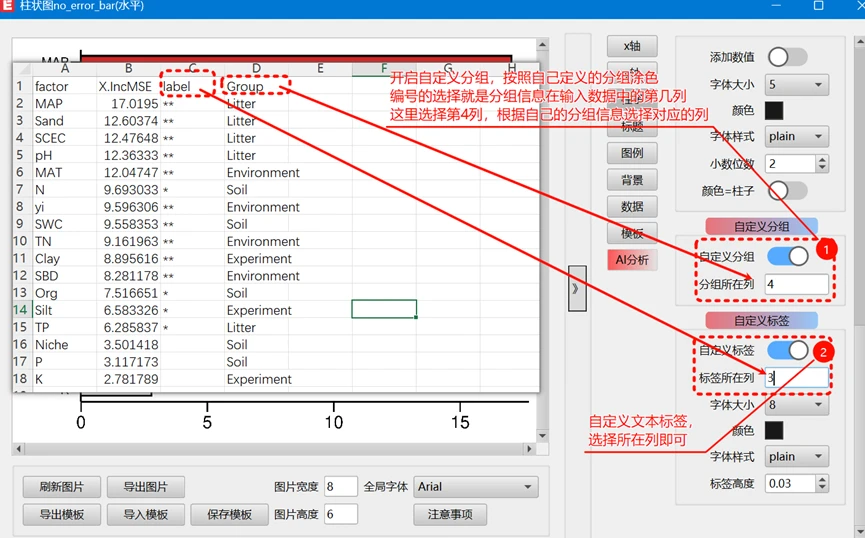Toggle the 颜色=柱子 switch

[x=786, y=190]
